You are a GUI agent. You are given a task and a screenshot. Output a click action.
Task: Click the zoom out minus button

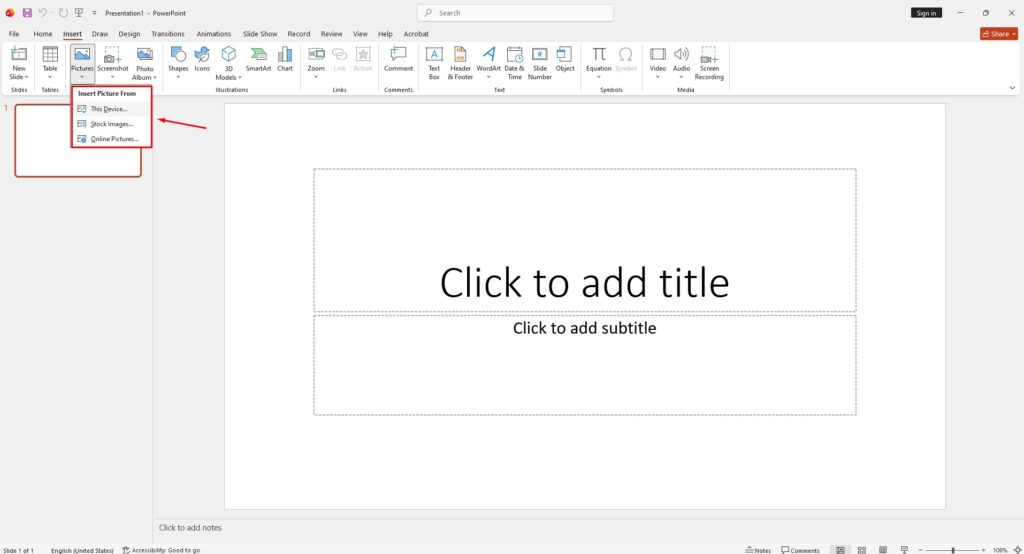920,550
